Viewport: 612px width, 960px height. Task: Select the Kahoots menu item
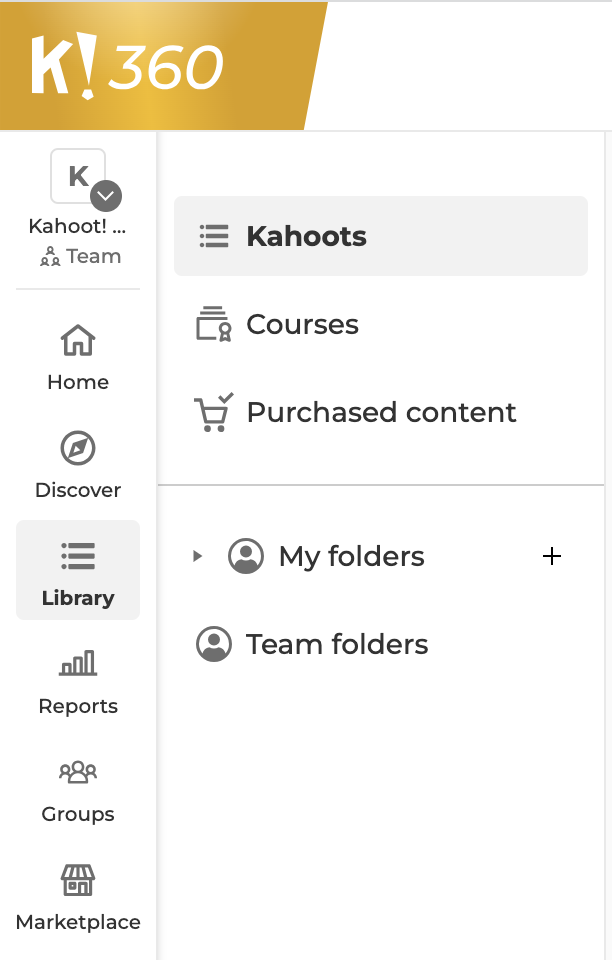(x=381, y=236)
